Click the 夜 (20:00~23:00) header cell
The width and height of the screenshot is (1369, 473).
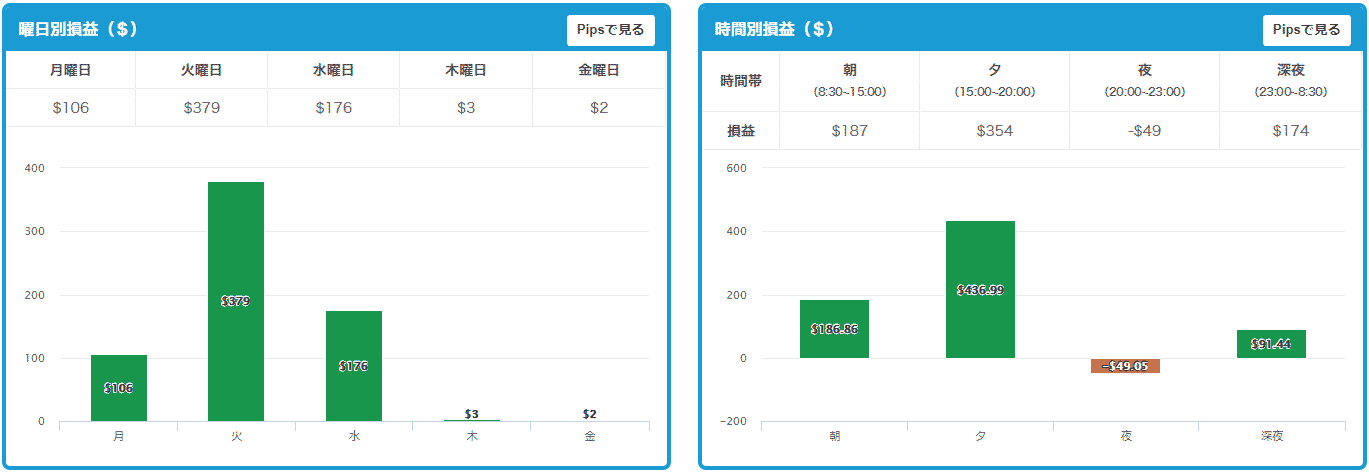[x=1144, y=81]
